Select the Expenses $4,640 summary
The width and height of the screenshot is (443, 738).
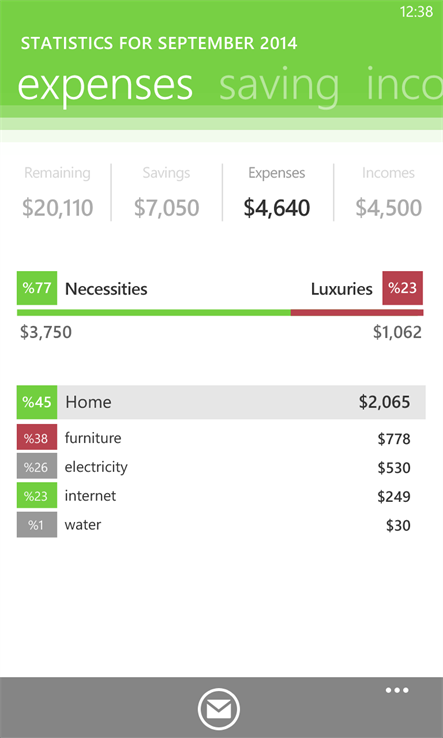click(277, 193)
